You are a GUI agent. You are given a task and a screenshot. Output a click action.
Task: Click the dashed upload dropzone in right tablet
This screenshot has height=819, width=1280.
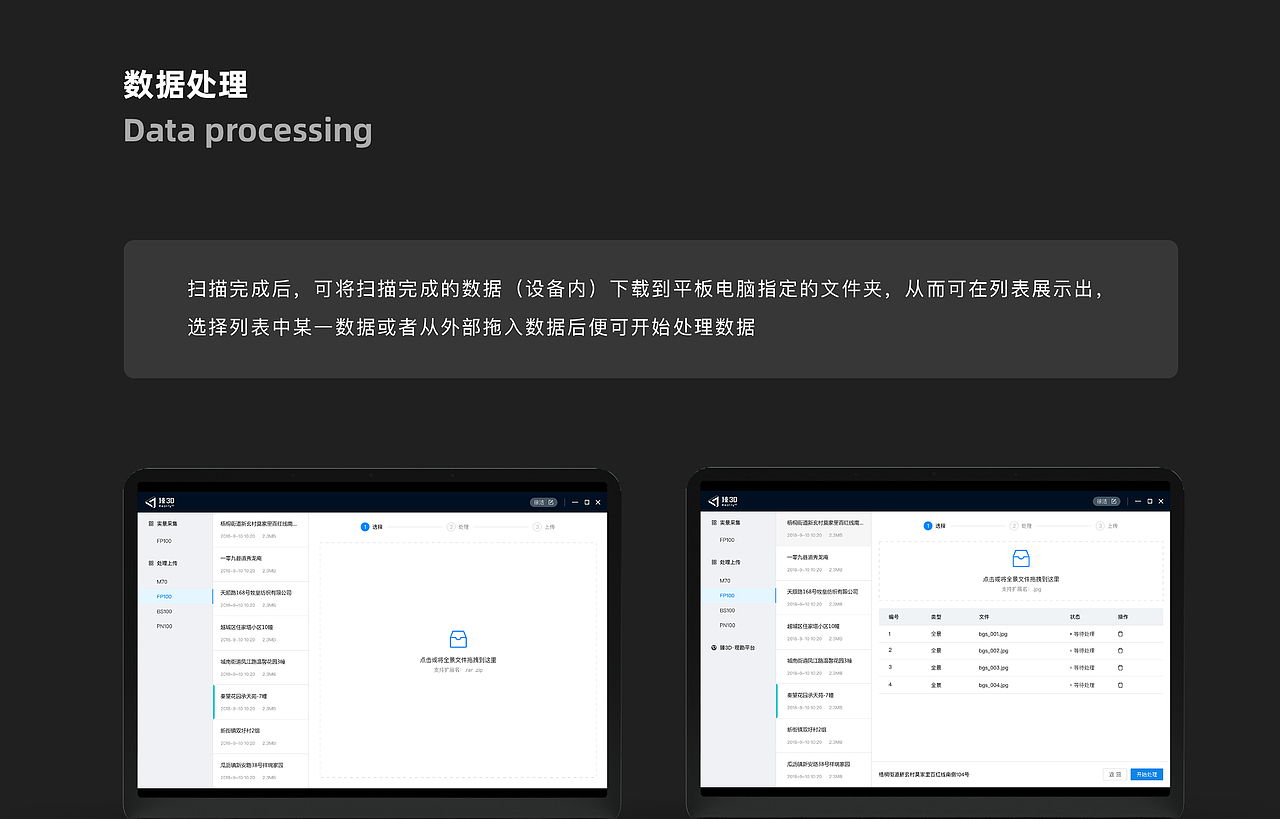coord(1021,571)
